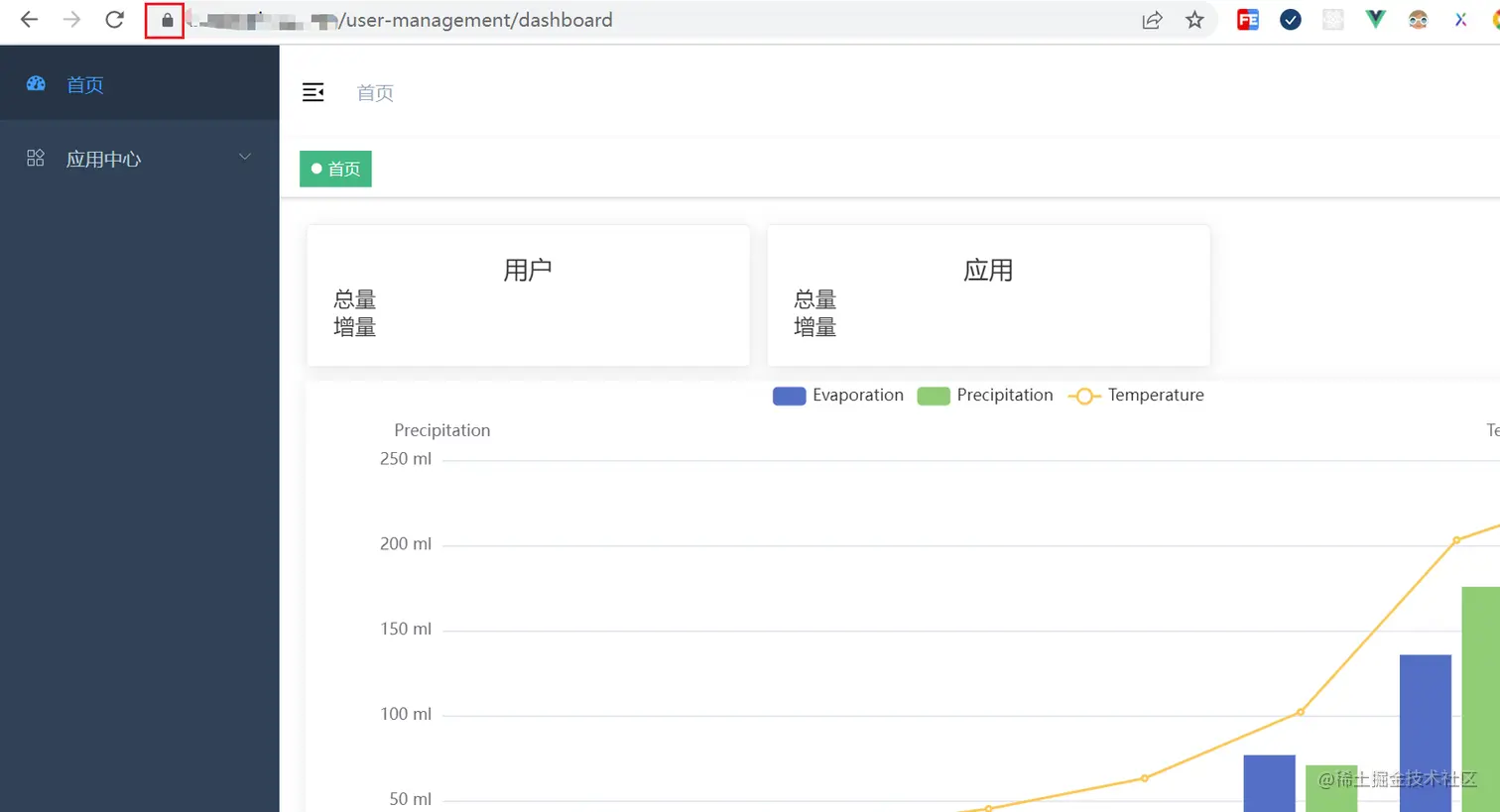
Task: Select the 150 ml axis label
Action: (x=406, y=630)
